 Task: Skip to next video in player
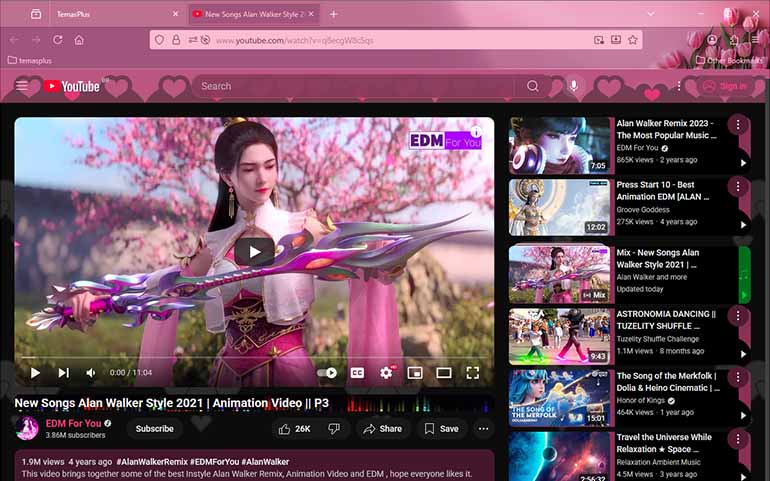click(63, 373)
